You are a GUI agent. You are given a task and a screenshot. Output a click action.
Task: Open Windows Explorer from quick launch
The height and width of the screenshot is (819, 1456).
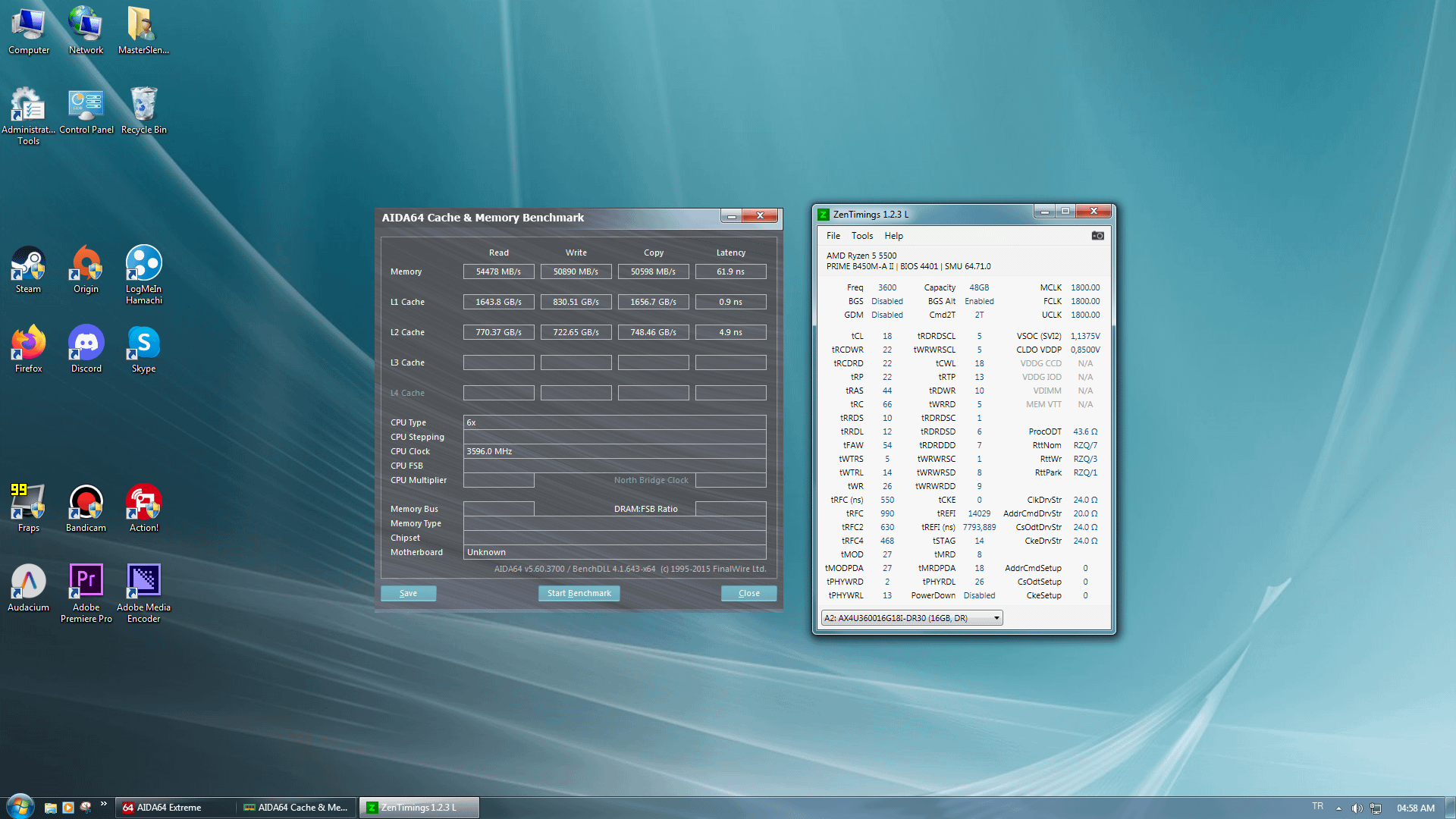(x=51, y=808)
